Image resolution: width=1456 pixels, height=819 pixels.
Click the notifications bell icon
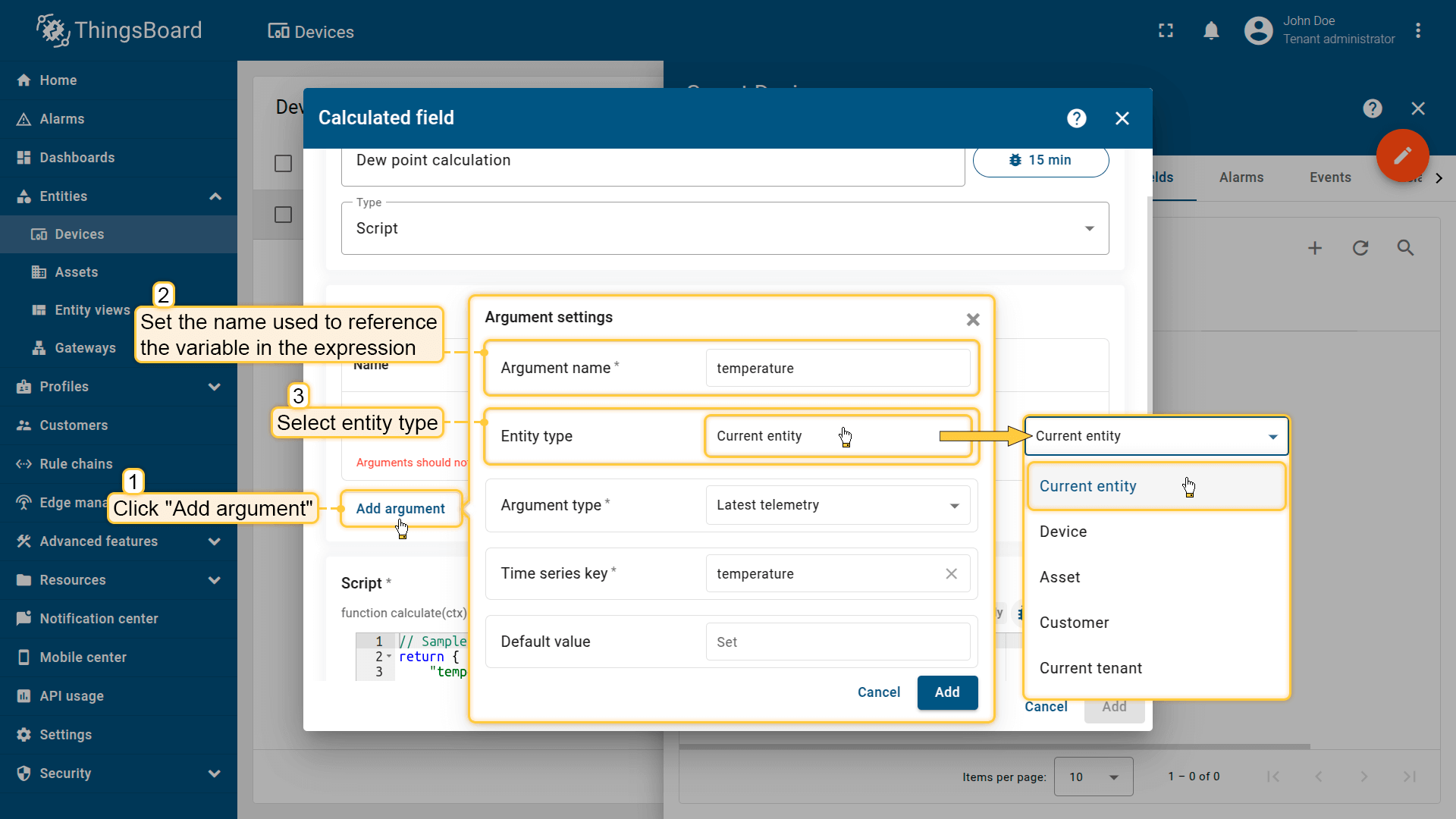pos(1211,30)
